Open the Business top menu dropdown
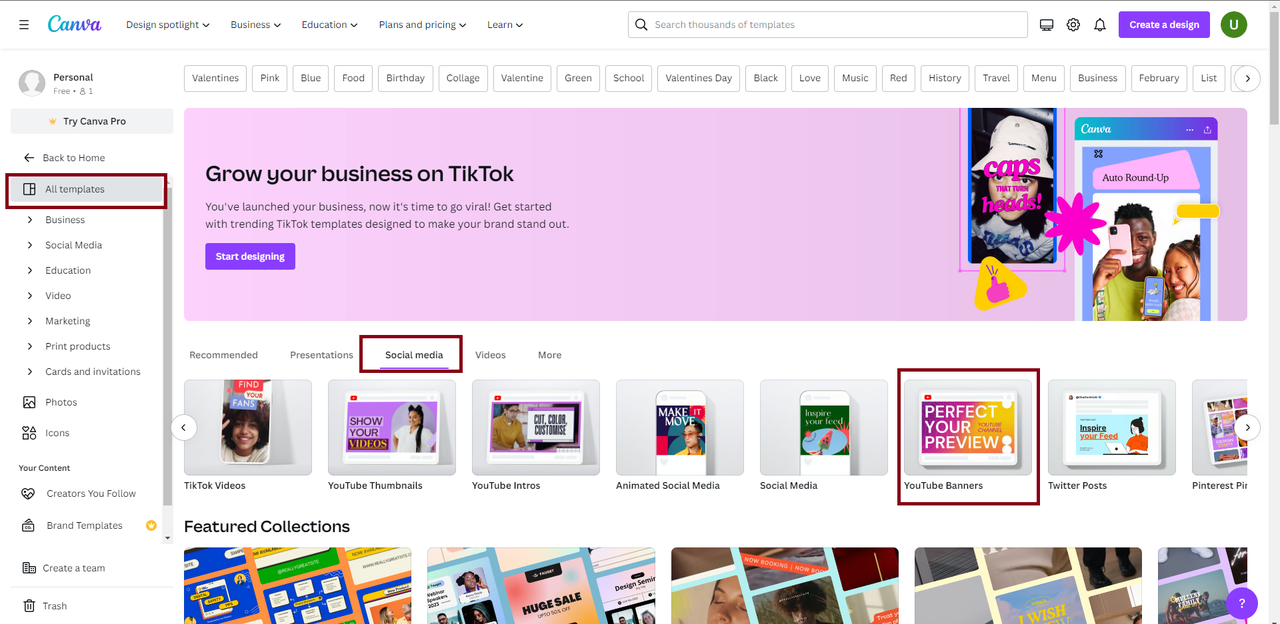The height and width of the screenshot is (624, 1280). tap(256, 25)
